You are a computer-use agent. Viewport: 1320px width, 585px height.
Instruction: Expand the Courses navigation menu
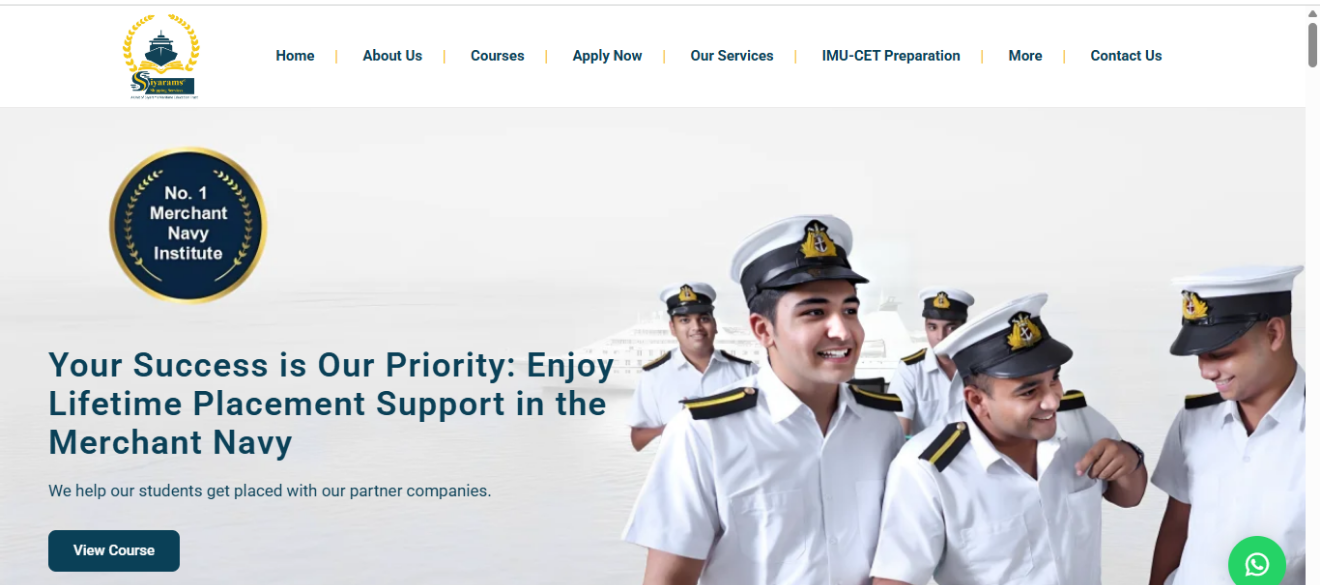tap(497, 56)
